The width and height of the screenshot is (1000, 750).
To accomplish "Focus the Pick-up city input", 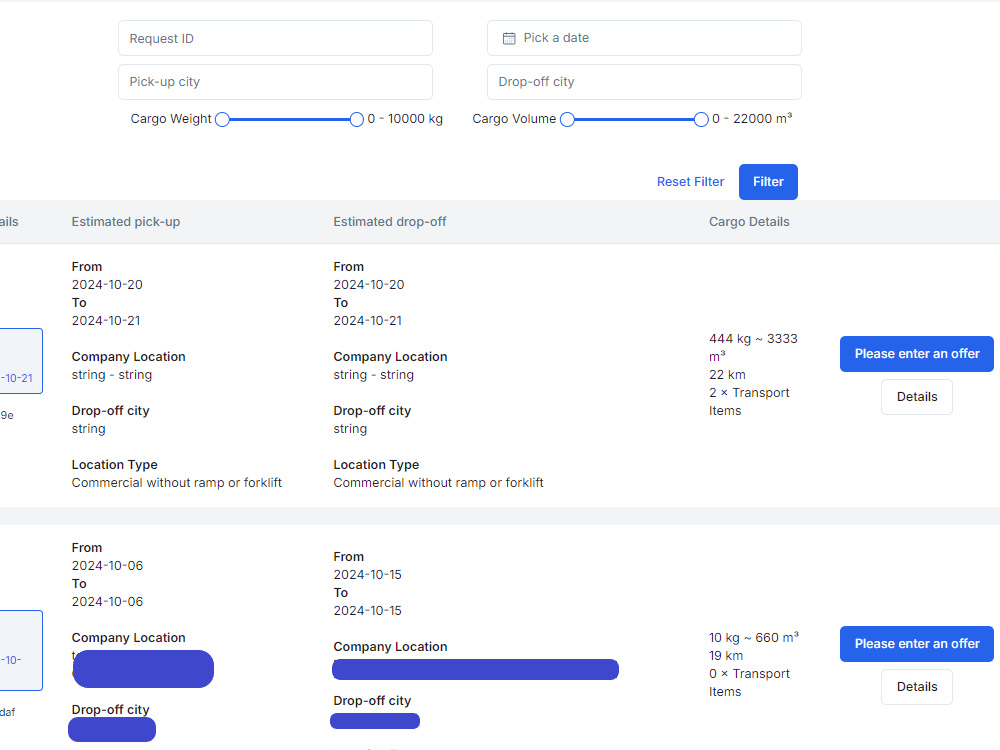I will pyautogui.click(x=275, y=82).
